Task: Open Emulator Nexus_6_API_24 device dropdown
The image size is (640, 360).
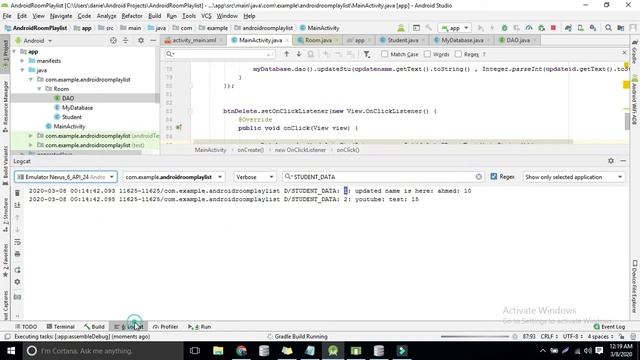Action: pyautogui.click(x=66, y=177)
